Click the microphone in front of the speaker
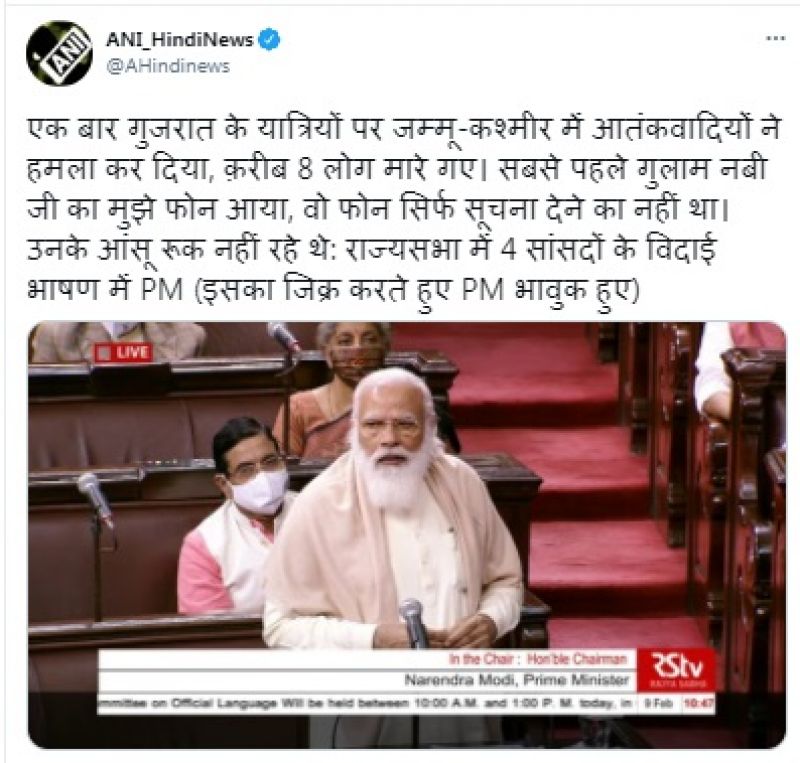This screenshot has height=763, width=800. click(413, 623)
